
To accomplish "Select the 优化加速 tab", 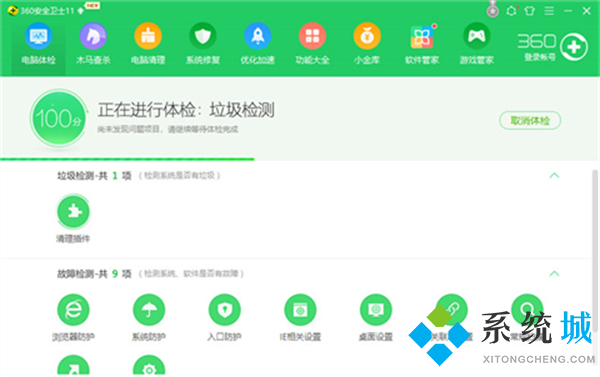I will click(258, 44).
